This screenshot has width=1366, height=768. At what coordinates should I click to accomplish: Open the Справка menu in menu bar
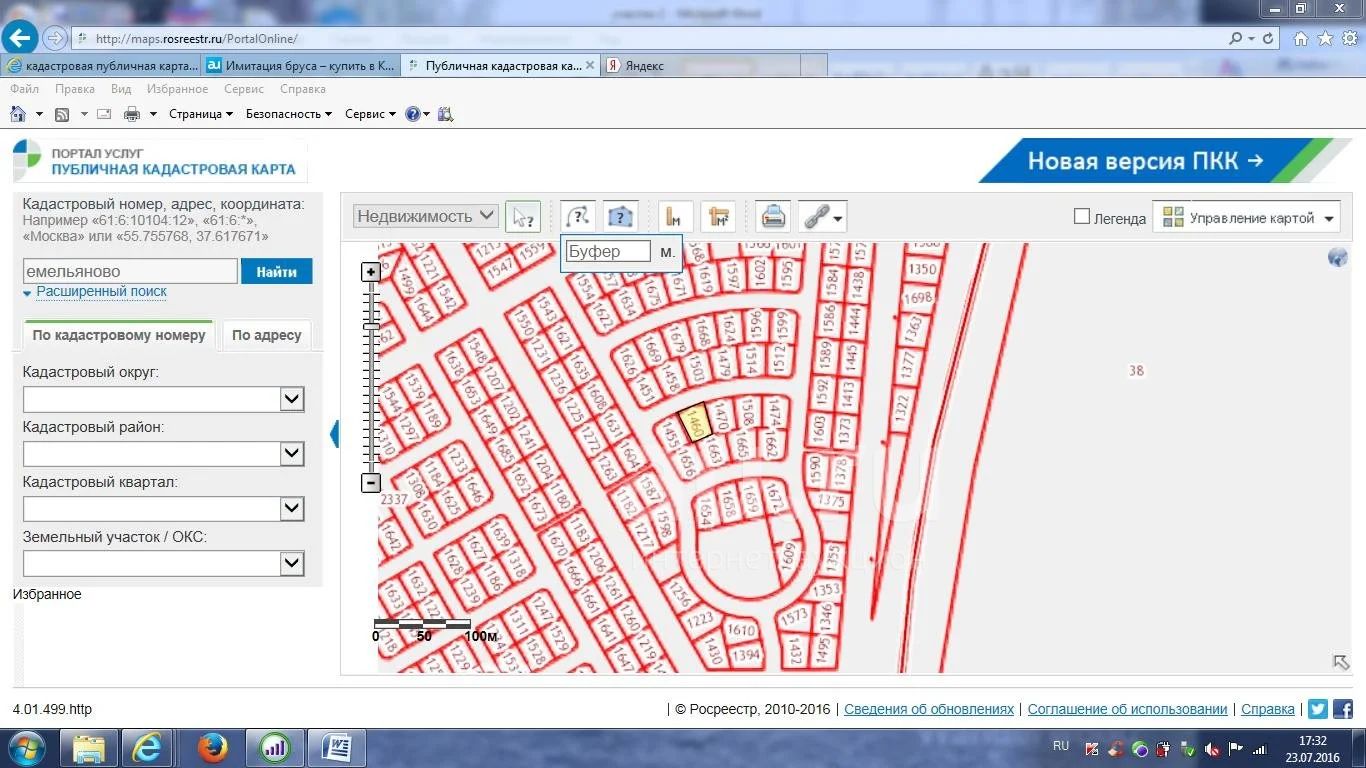coord(303,89)
